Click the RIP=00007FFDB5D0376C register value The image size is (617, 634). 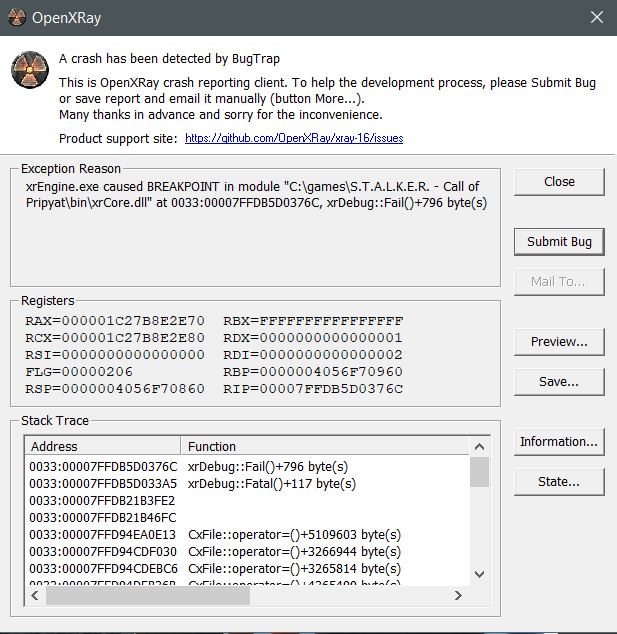pyautogui.click(x=313, y=389)
